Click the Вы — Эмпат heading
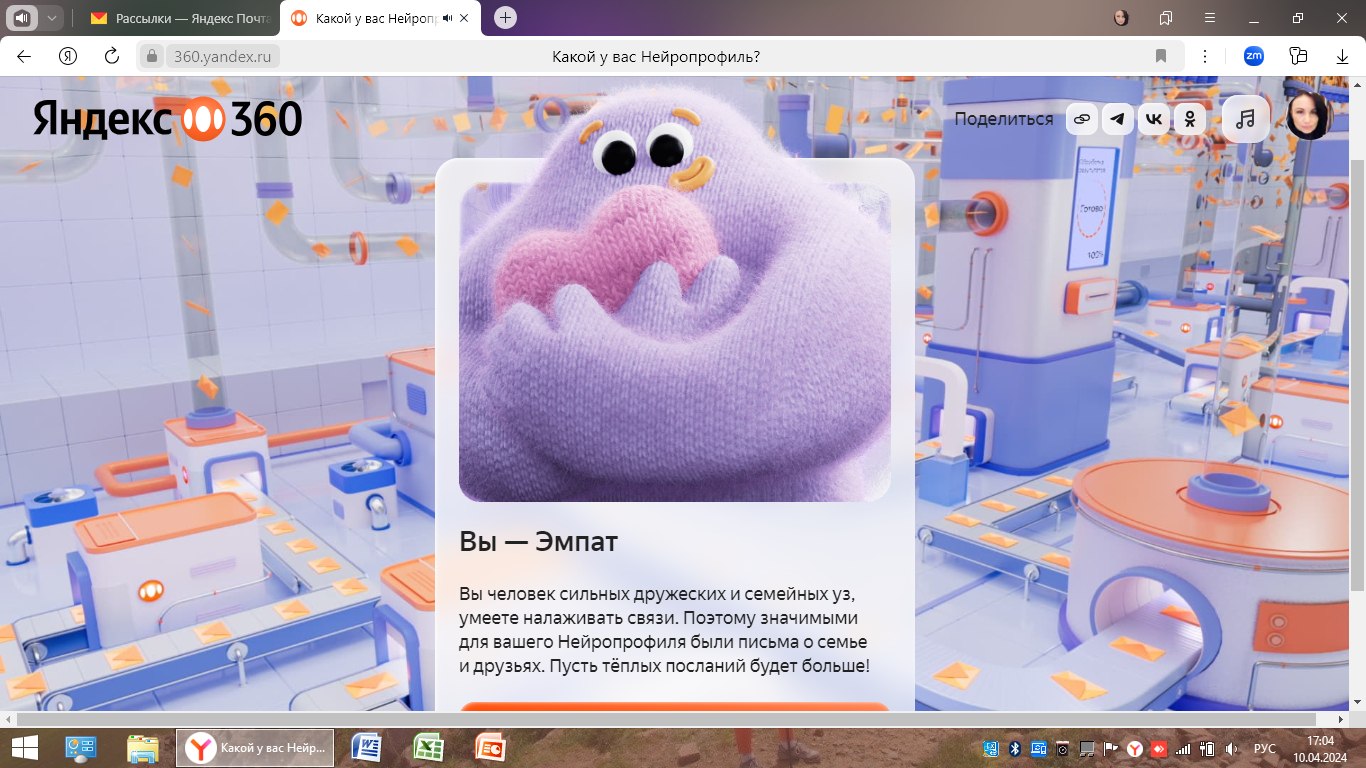This screenshot has width=1366, height=768. click(539, 542)
